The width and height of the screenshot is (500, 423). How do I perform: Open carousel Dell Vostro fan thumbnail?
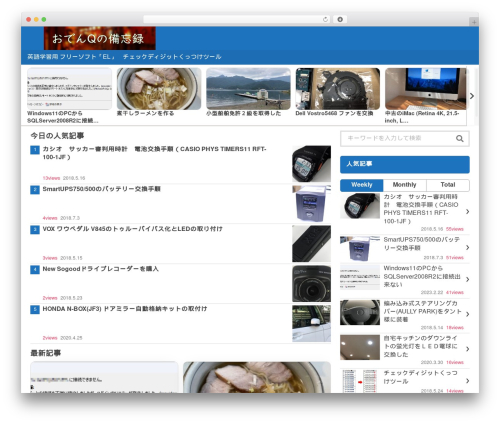(338, 89)
